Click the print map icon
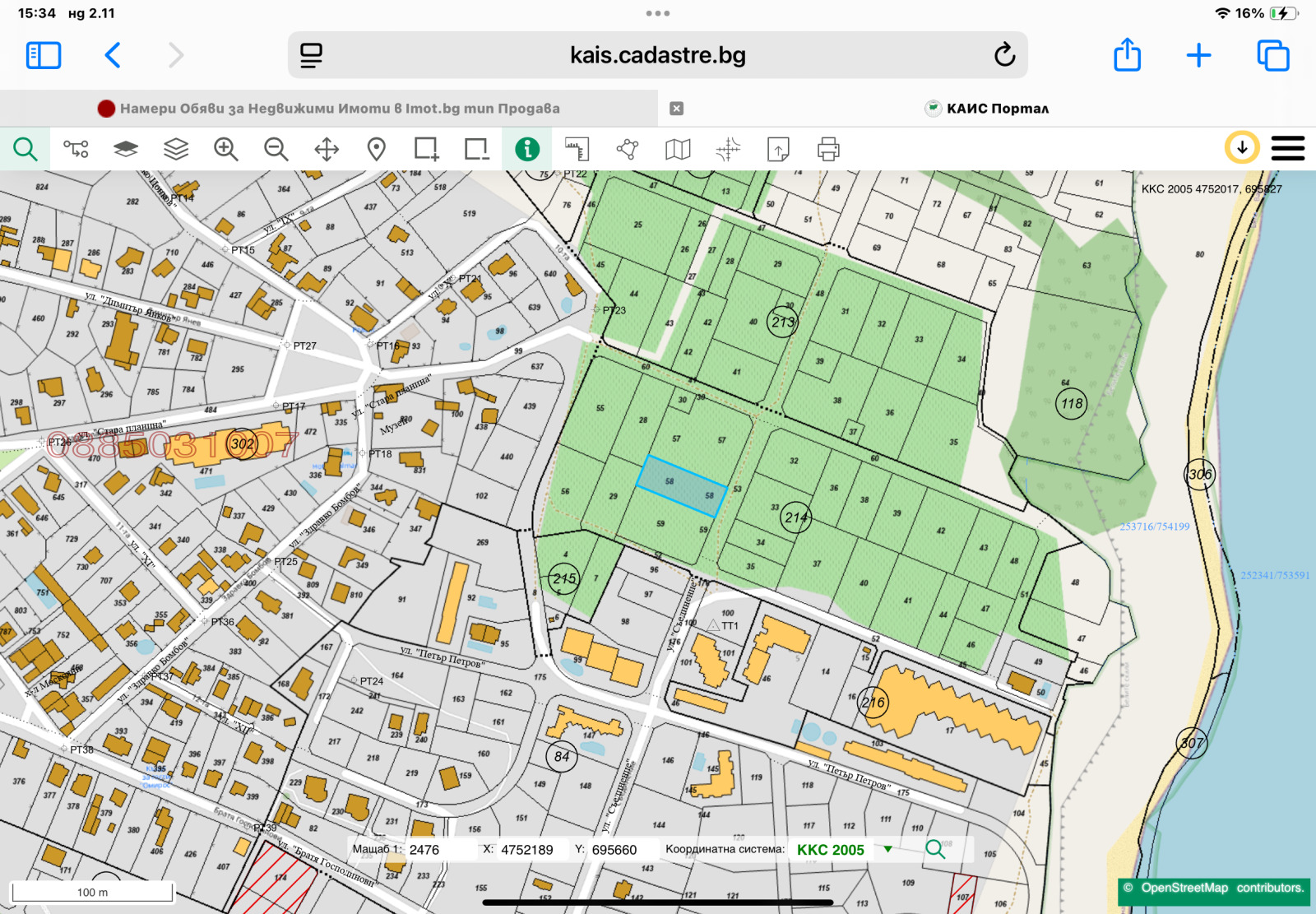Screen dimensions: 1316x914 [828, 149]
